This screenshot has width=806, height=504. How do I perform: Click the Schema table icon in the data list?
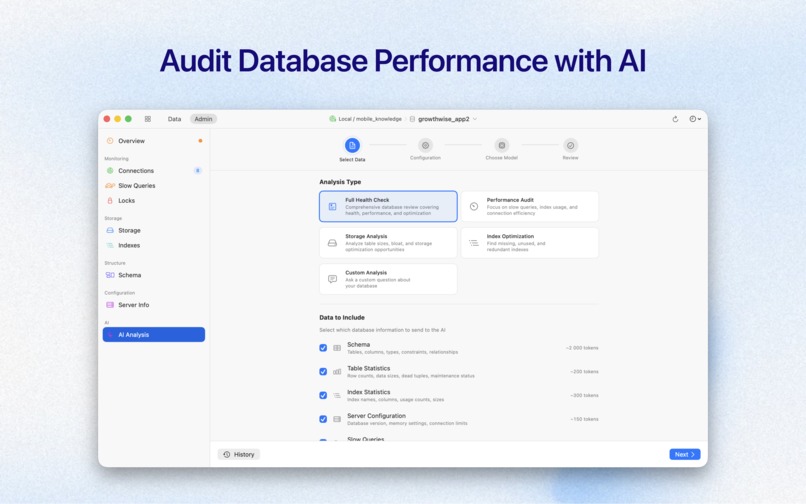click(x=337, y=348)
